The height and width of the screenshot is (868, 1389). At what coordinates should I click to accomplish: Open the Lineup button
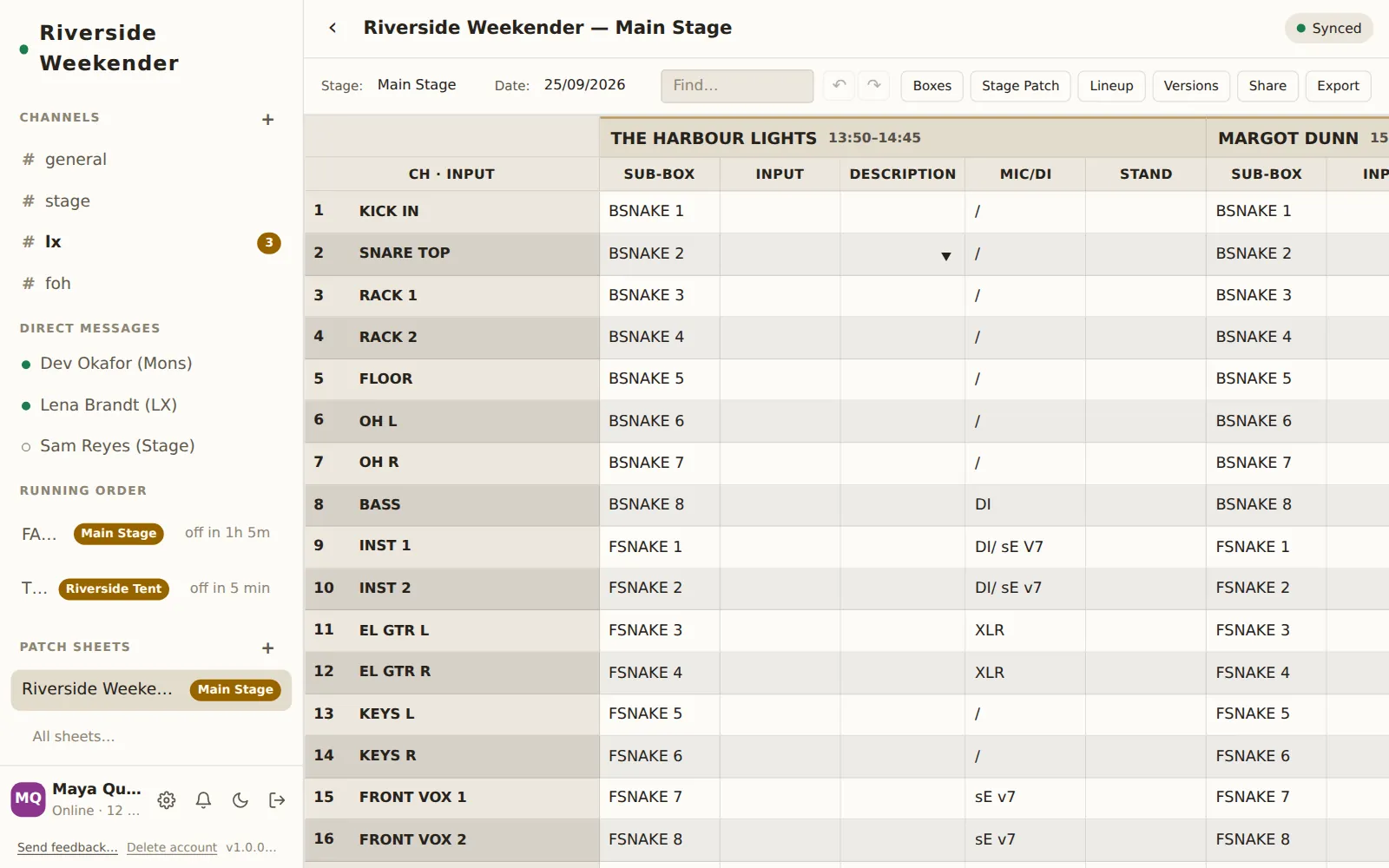(x=1111, y=86)
